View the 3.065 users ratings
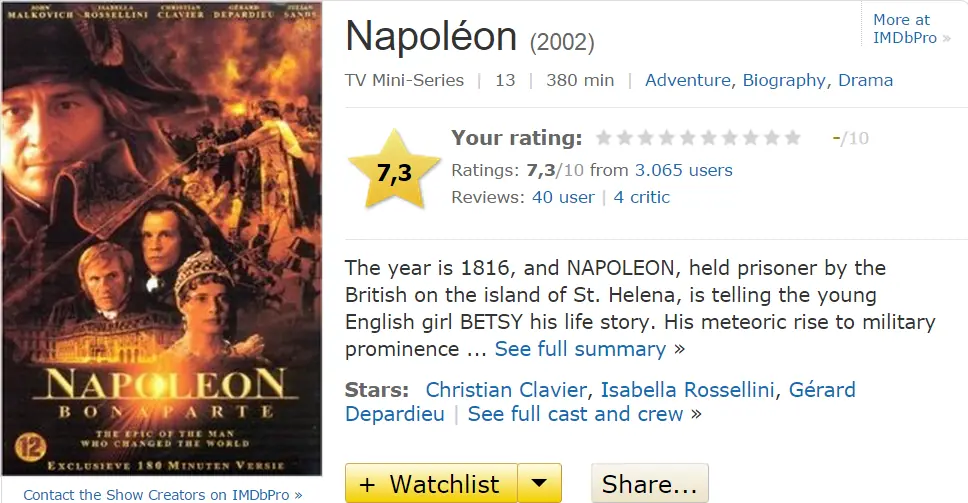968x503 pixels. (x=683, y=170)
